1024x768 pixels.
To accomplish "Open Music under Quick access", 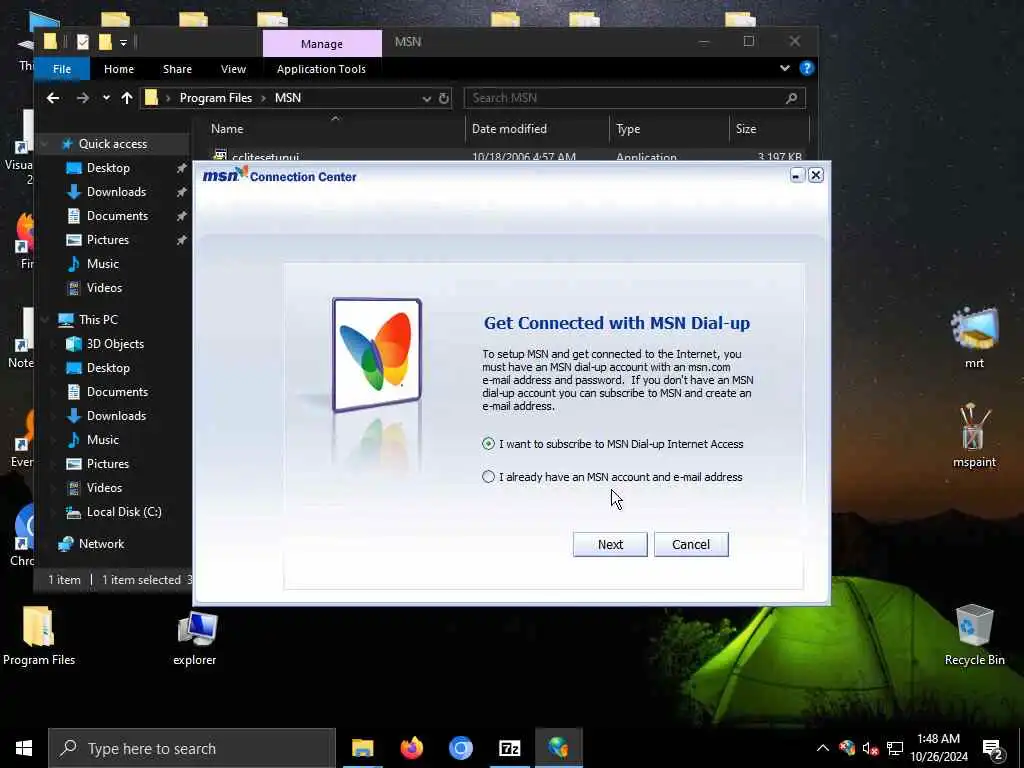I will click(x=103, y=264).
